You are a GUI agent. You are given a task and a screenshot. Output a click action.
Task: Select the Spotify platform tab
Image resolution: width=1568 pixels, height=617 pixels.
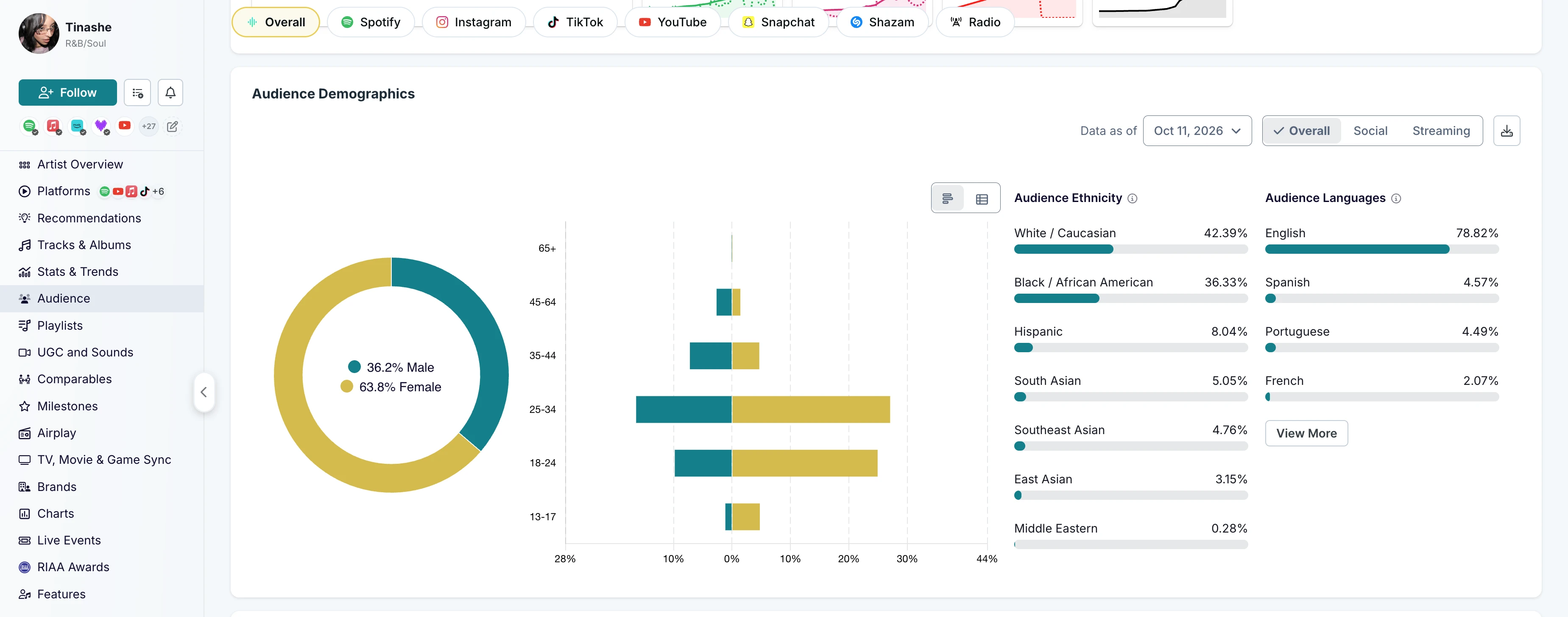click(x=371, y=22)
